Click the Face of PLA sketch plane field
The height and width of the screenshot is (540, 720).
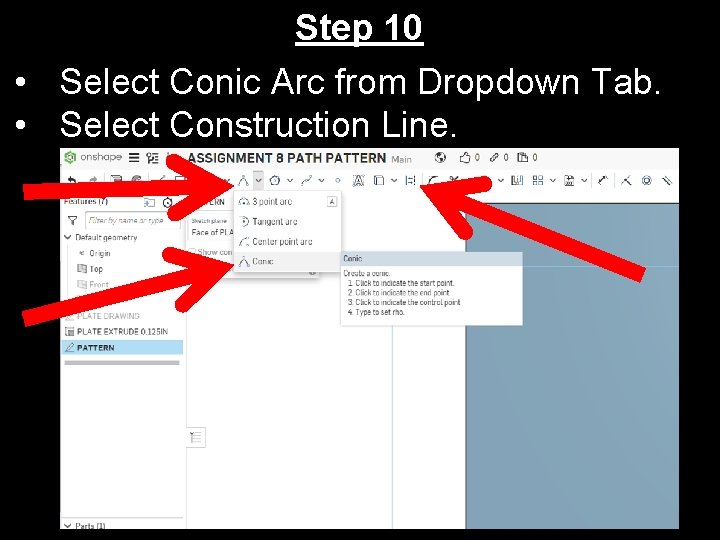[x=212, y=232]
